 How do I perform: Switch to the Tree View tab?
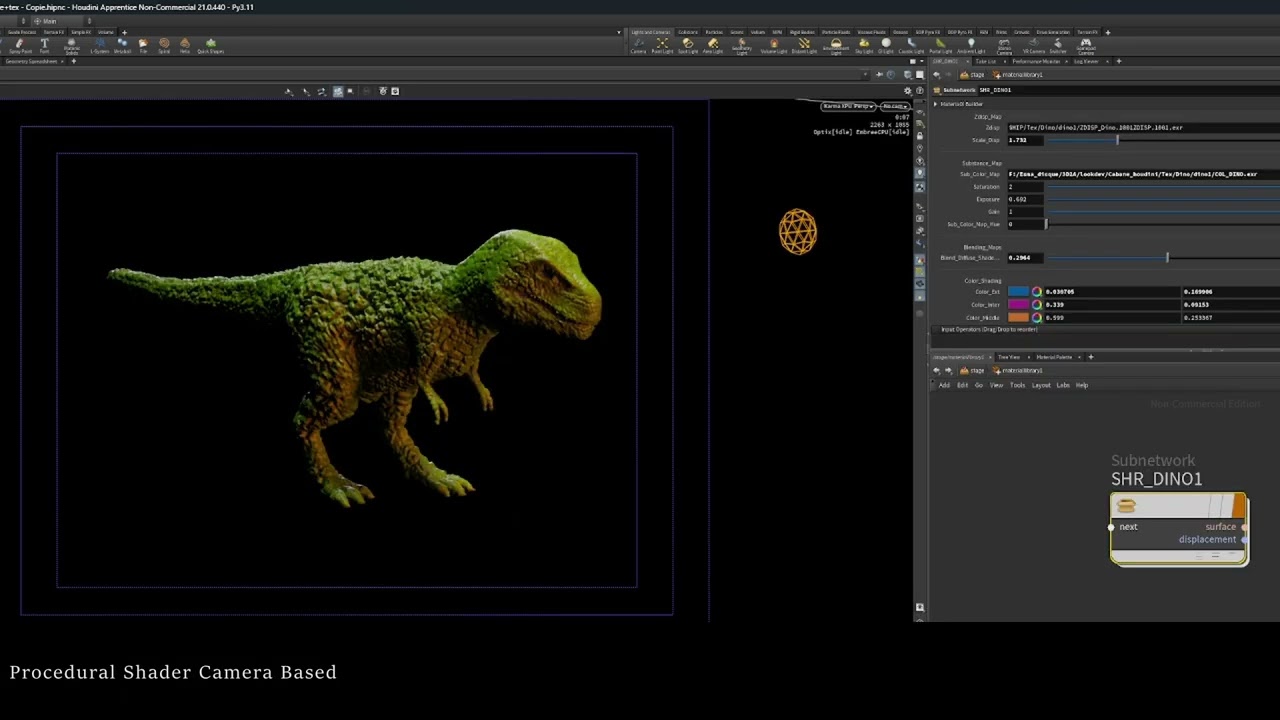1008,357
